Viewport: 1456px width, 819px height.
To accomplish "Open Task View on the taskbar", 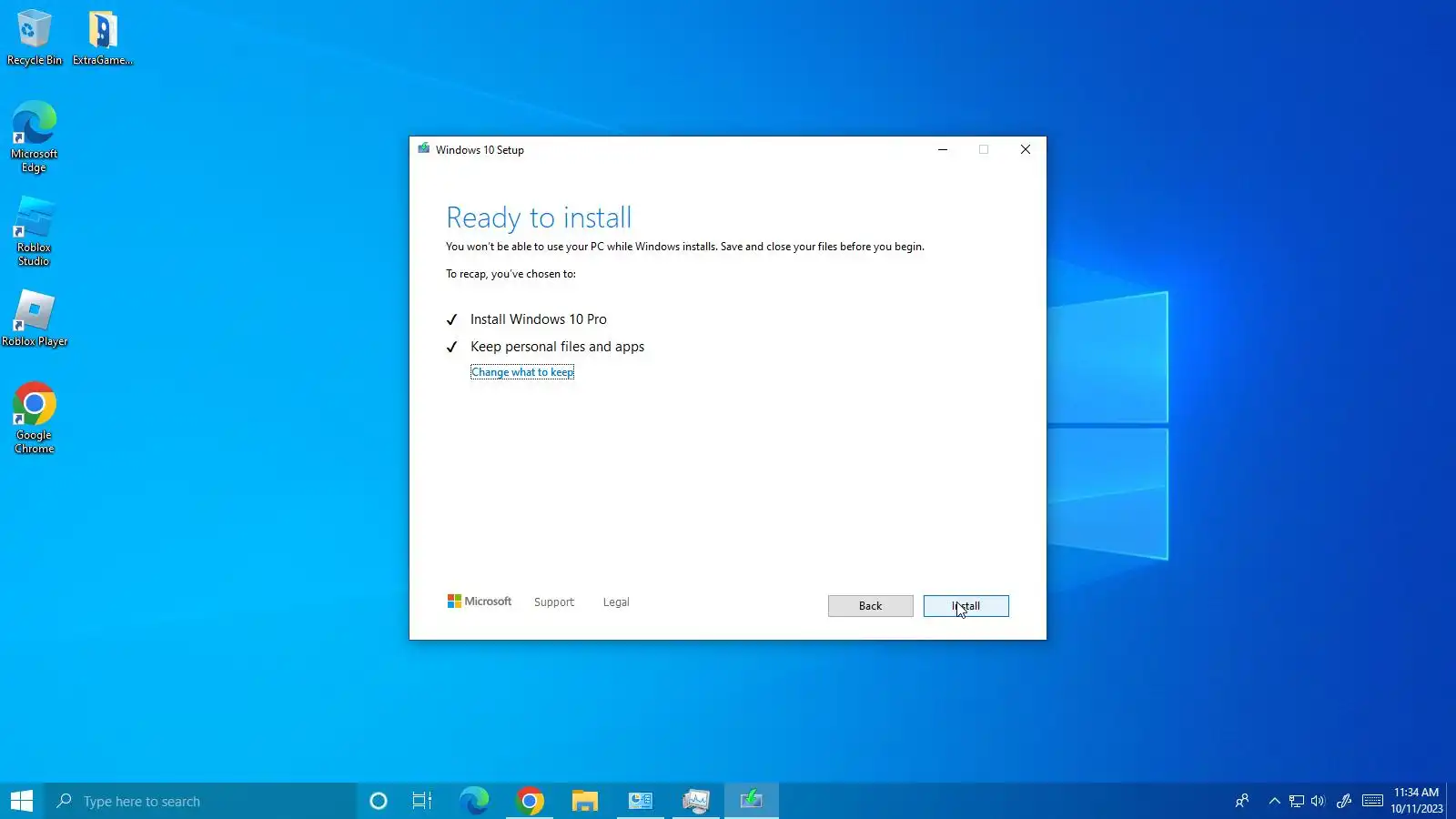I will click(422, 801).
